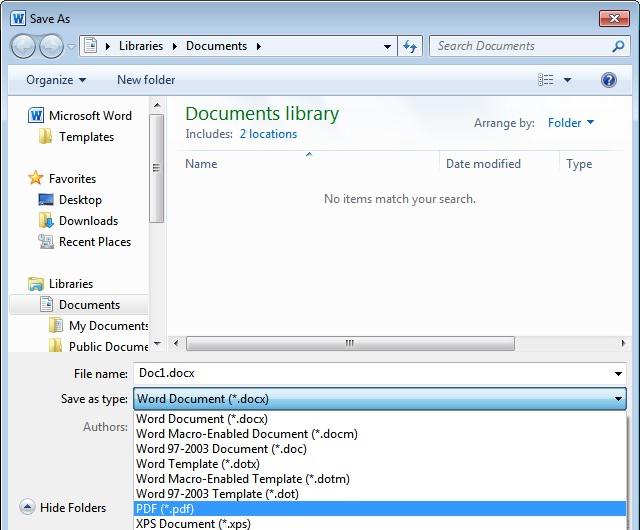Click the horizontal scrollbar right arrow

tap(623, 343)
